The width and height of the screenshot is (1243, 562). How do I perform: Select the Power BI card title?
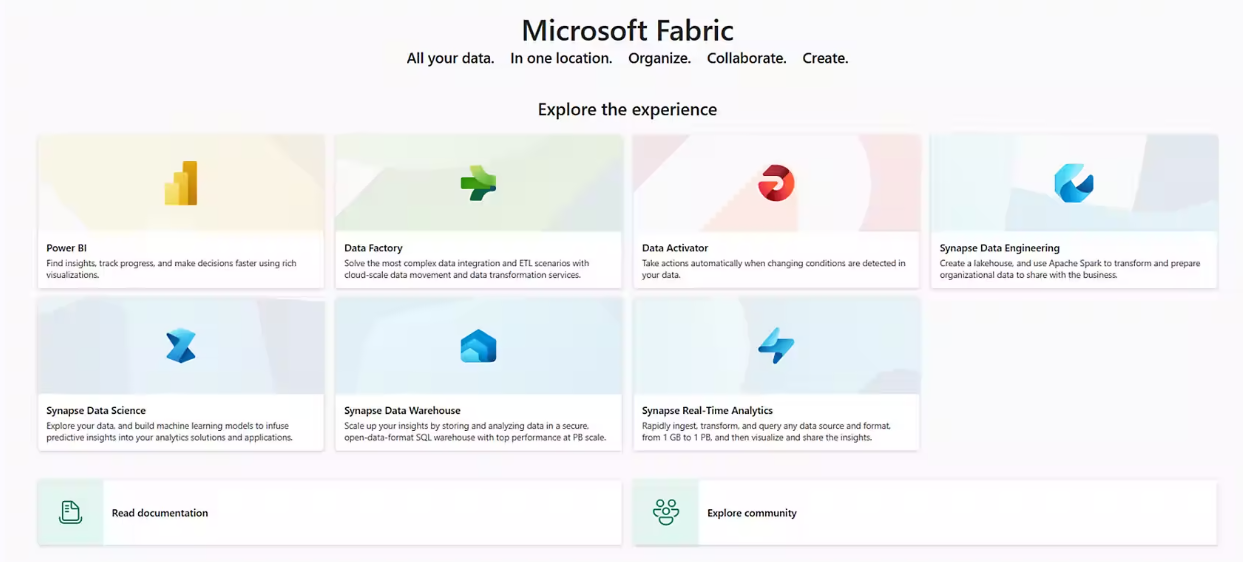[x=67, y=248]
